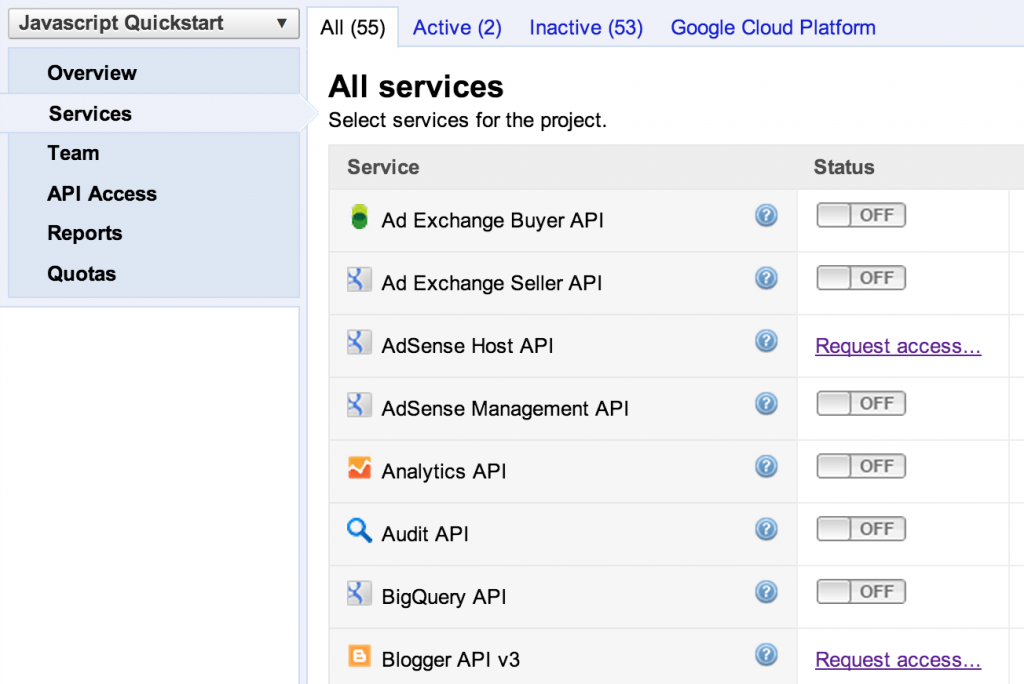Click the Analytics API chart icon
Image resolution: width=1024 pixels, height=684 pixels.
(x=359, y=468)
